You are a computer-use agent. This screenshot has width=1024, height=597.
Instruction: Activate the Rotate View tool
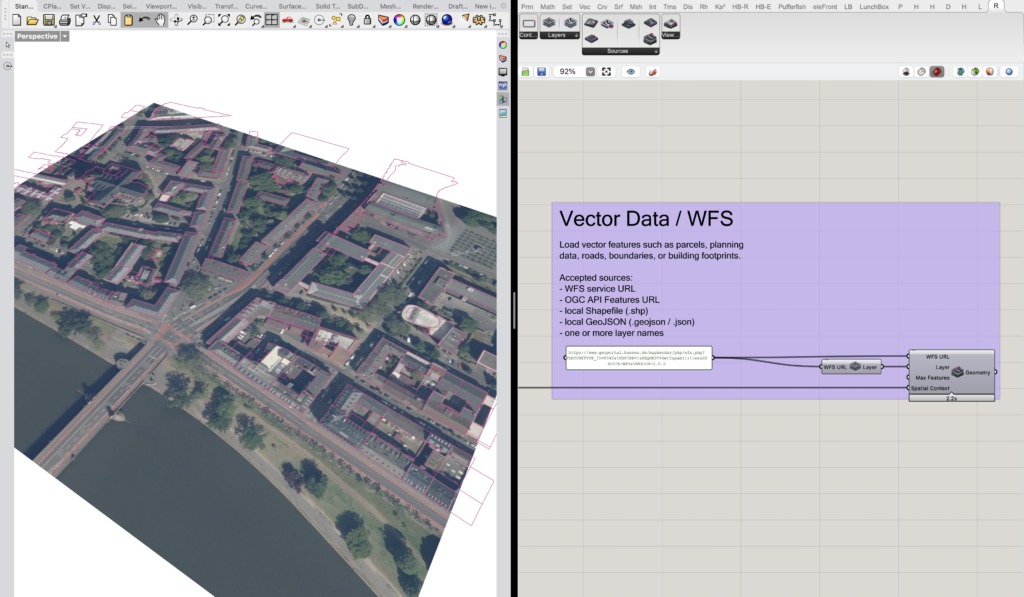(176, 20)
